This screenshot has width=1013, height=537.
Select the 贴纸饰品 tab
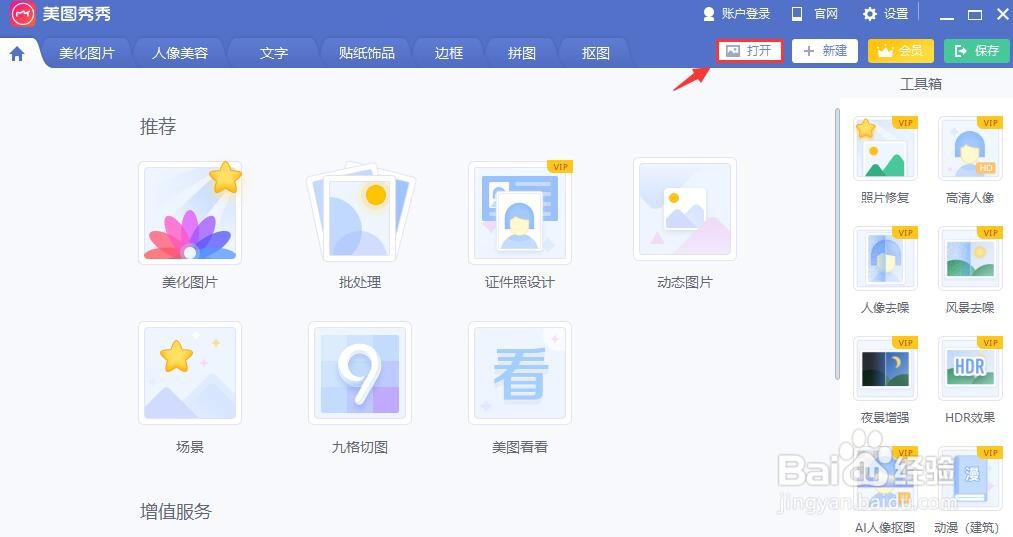tap(366, 53)
